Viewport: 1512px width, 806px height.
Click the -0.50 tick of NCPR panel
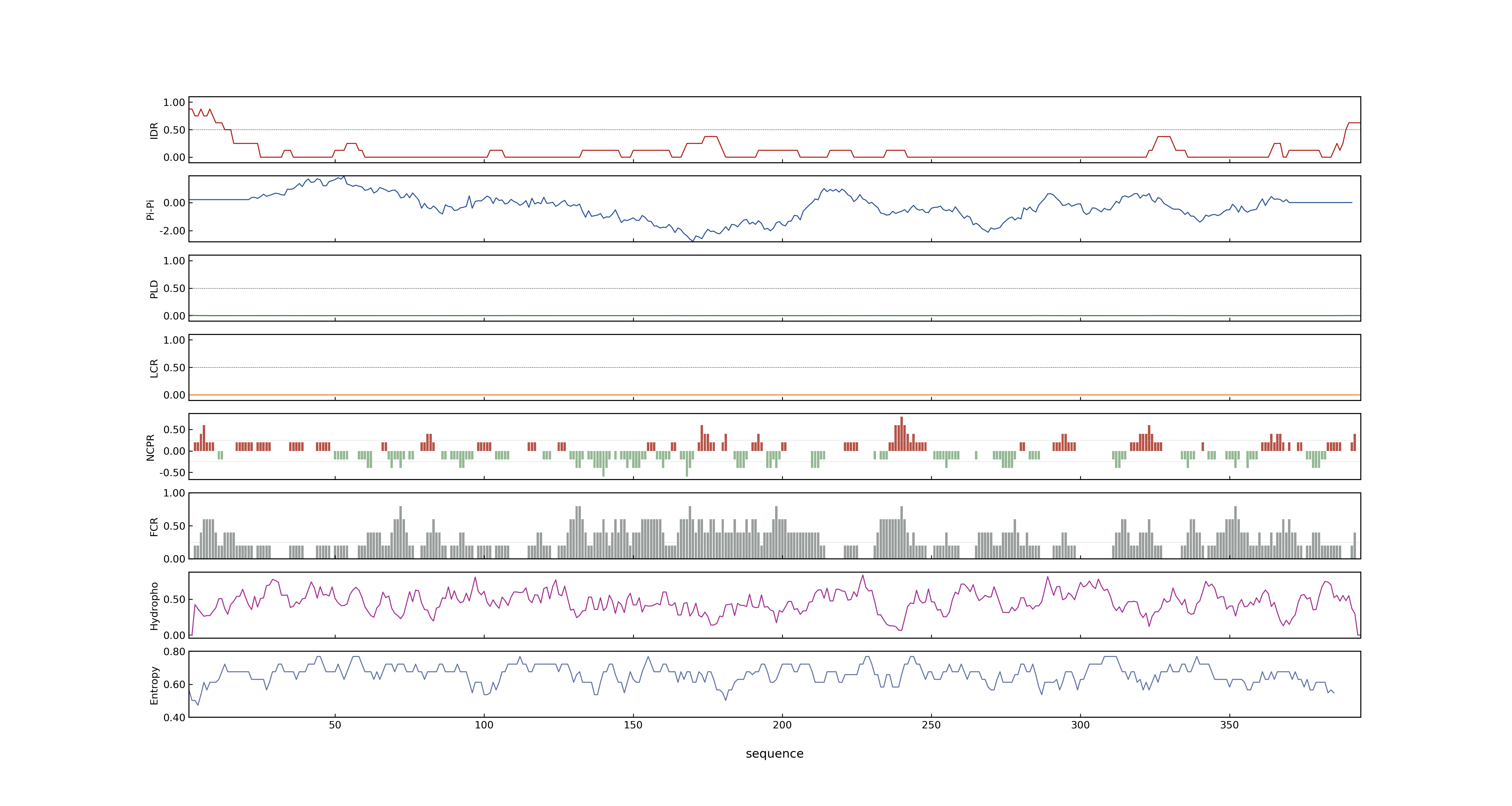172,473
